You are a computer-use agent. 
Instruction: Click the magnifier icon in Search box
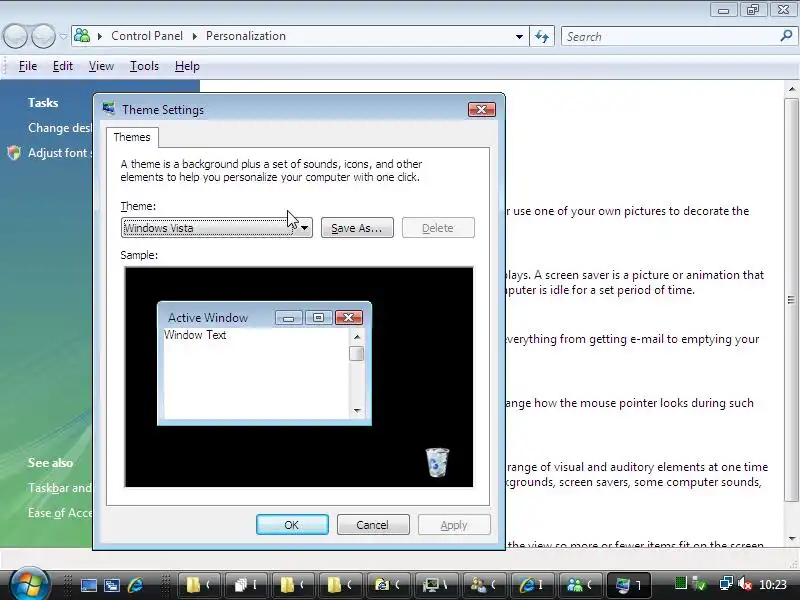786,36
